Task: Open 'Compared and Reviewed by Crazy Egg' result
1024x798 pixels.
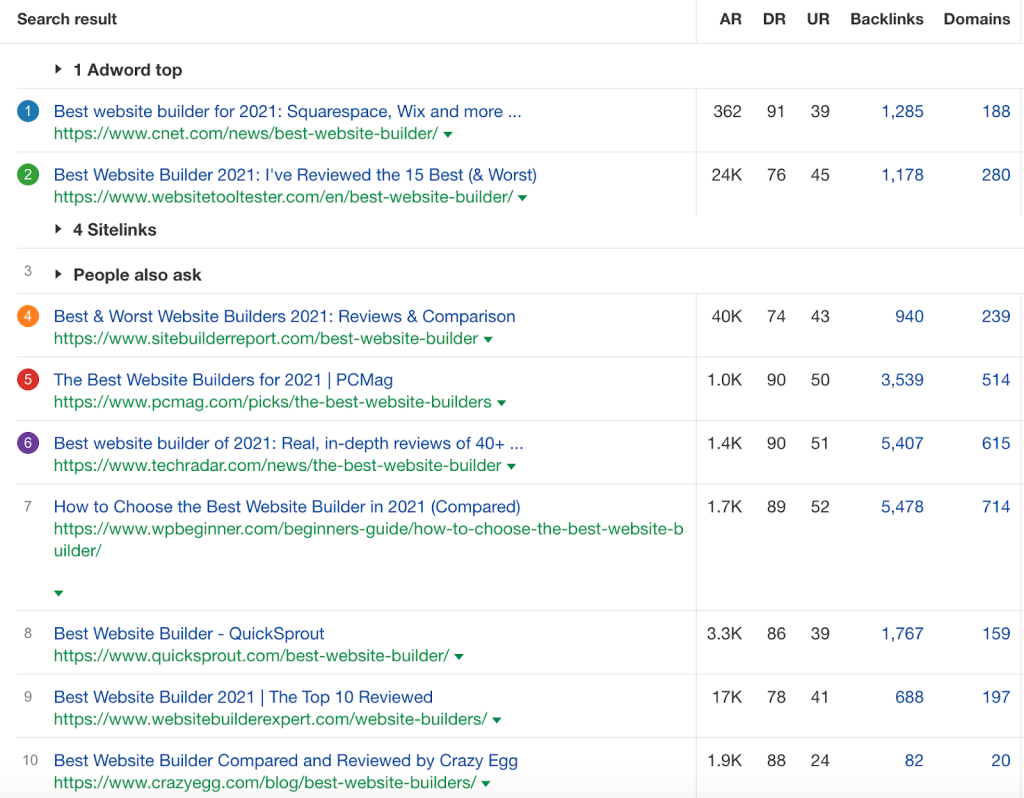Action: pyautogui.click(x=285, y=760)
